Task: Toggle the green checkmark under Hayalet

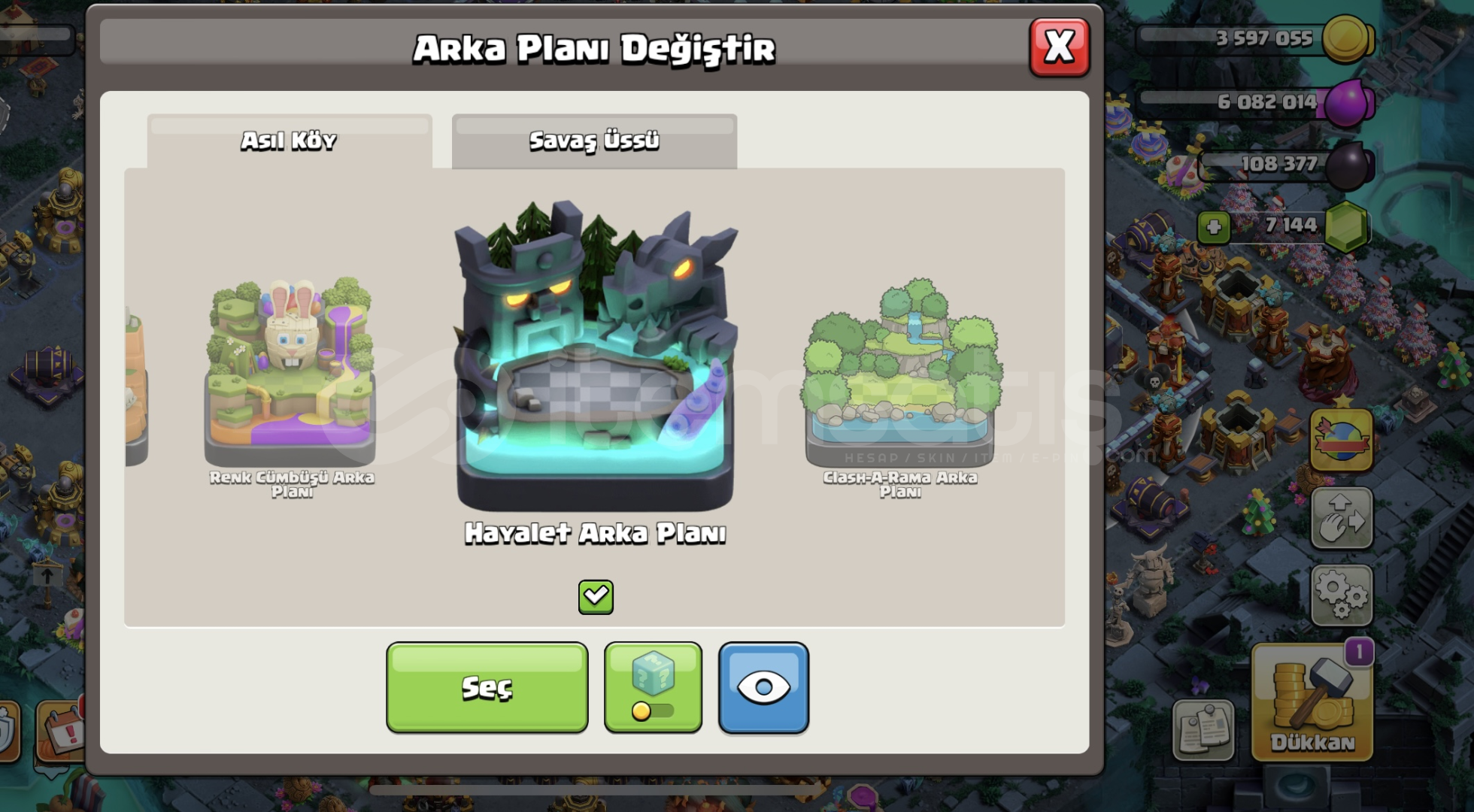Action: pos(596,597)
